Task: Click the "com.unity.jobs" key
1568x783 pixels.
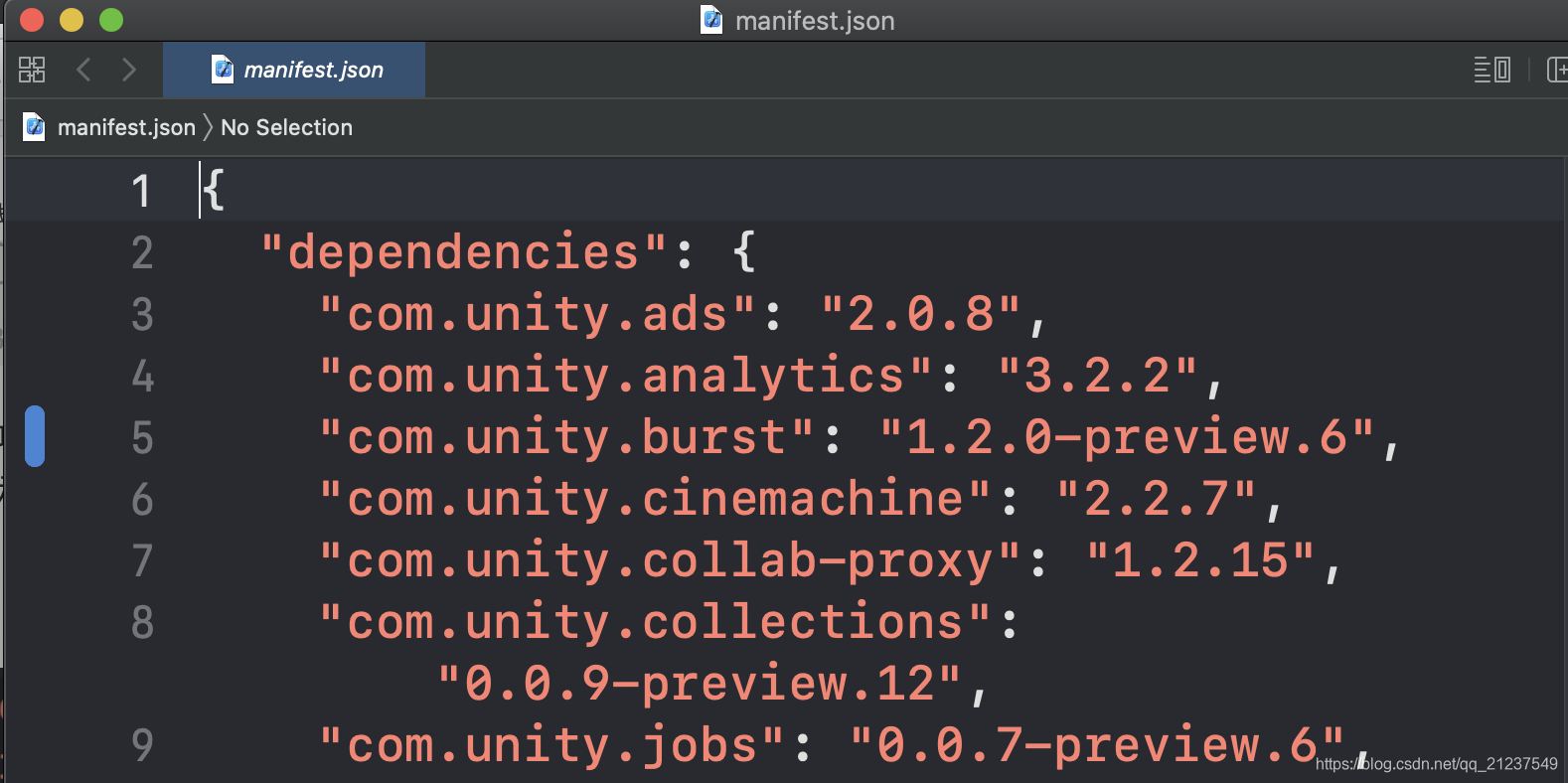Action: coord(552,745)
